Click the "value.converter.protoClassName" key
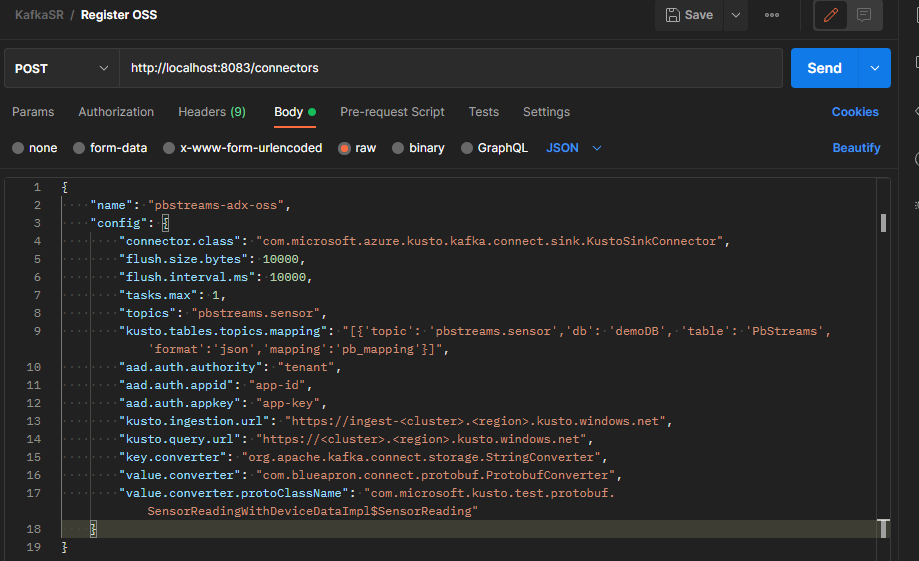 233,494
